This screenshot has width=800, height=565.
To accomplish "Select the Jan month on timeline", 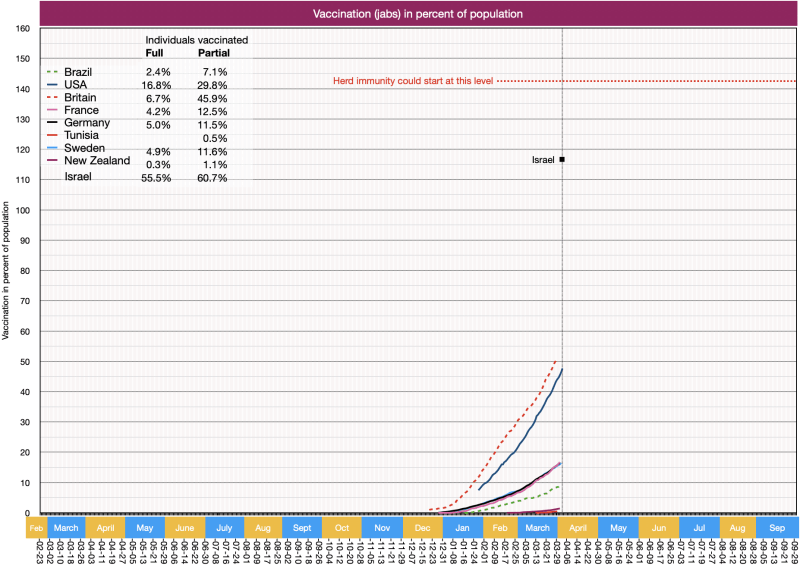I will coord(462,527).
